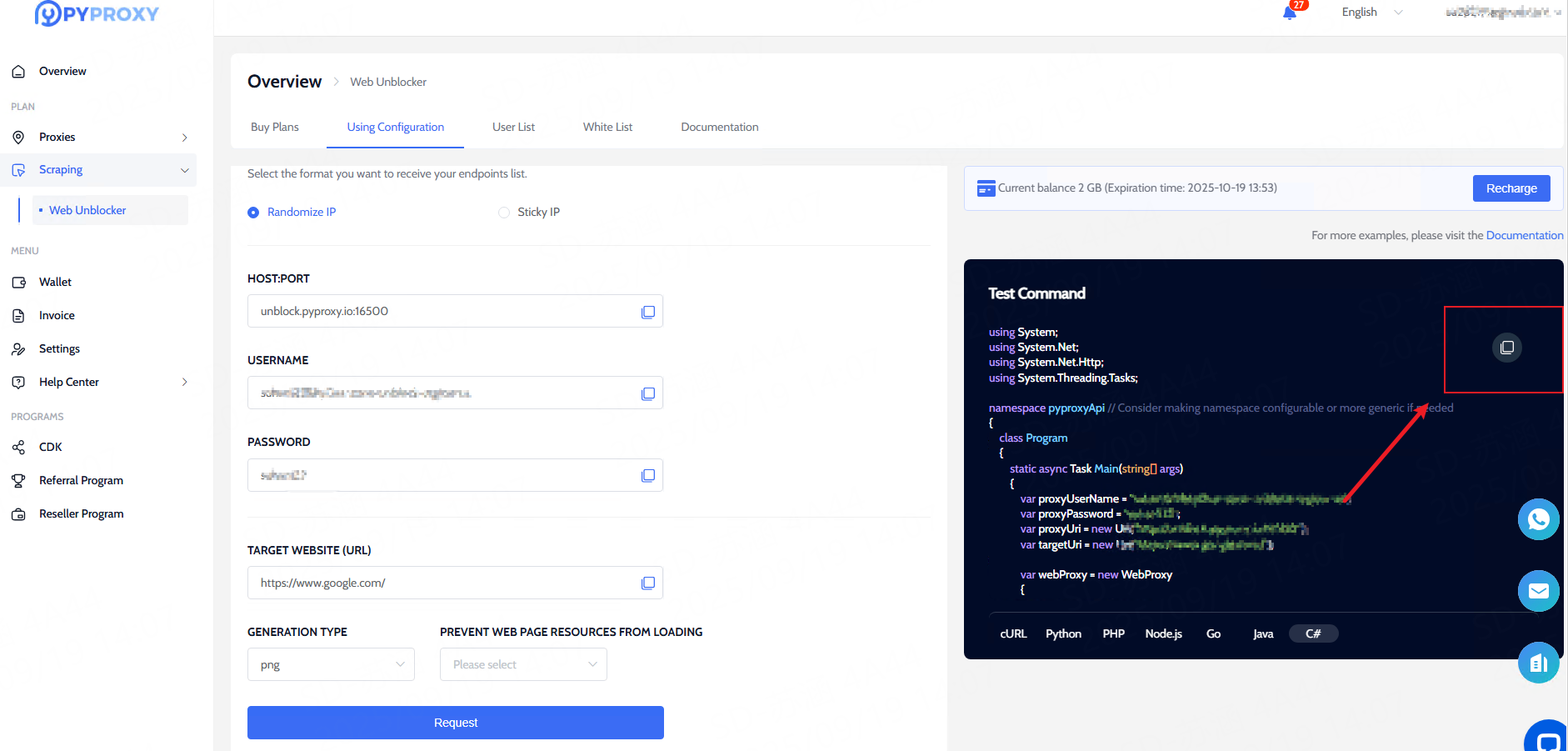Select Randomize IP option
Screen dimensions: 1568x751
pyautogui.click(x=292, y=213)
